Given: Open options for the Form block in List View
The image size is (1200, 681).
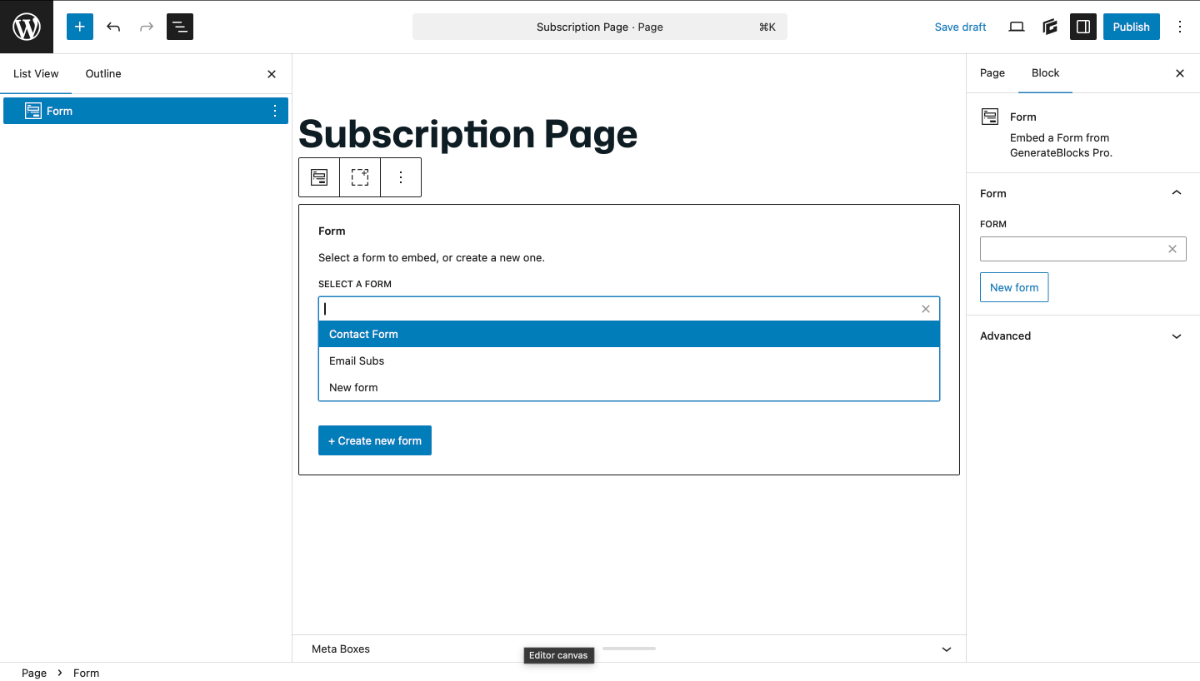Looking at the screenshot, I should 275,111.
